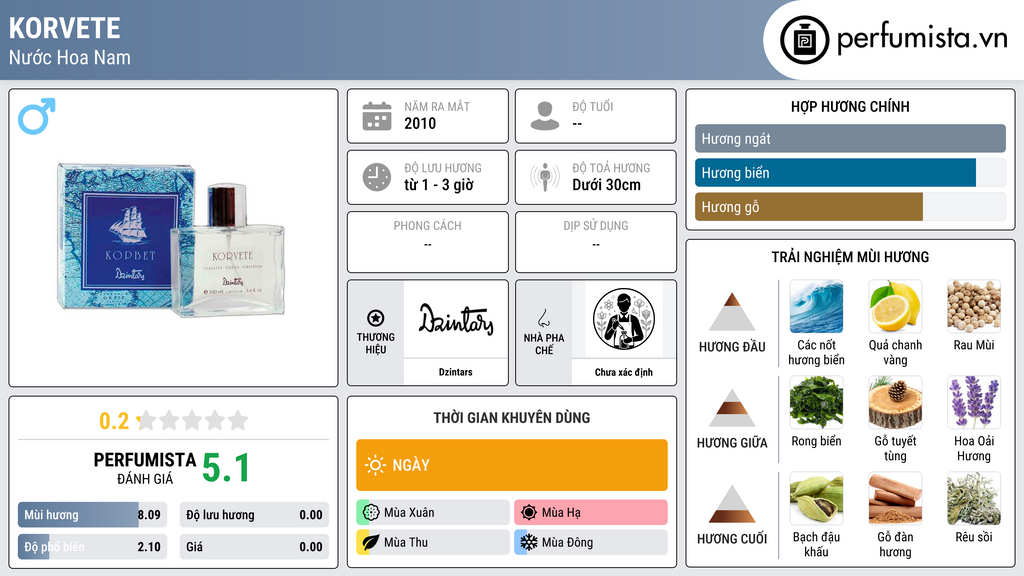
Task: Select the Mùa Hạ season box
Action: (590, 513)
